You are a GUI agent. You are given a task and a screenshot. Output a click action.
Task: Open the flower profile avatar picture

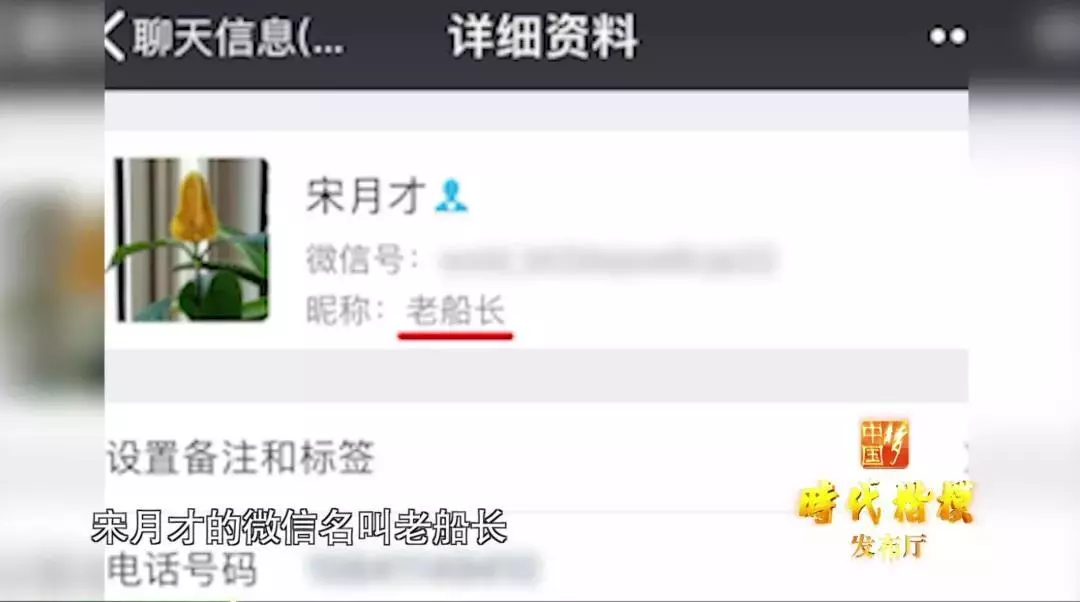(x=191, y=239)
